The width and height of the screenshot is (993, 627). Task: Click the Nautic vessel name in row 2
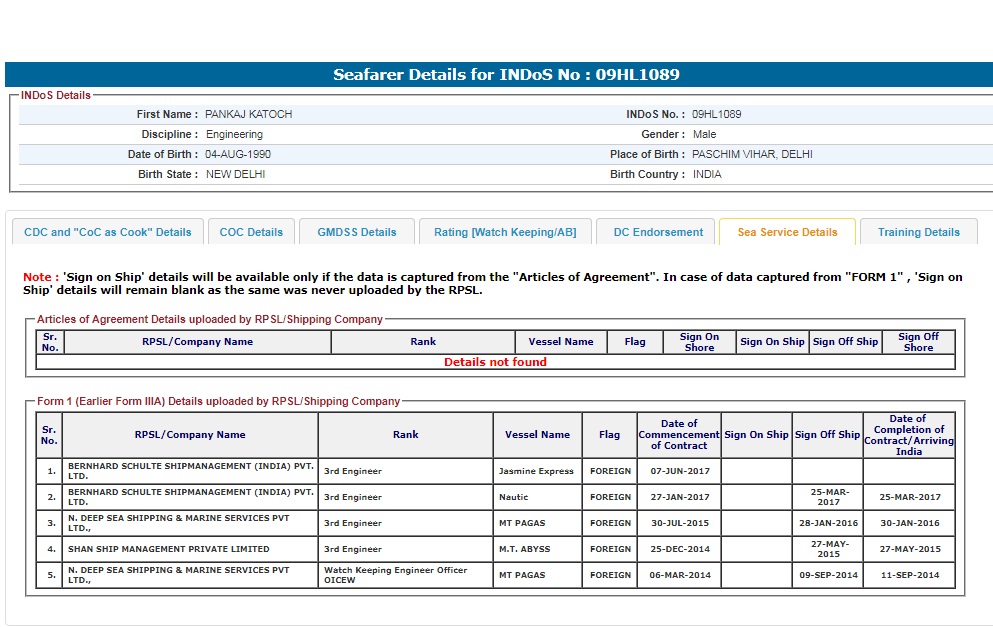click(x=514, y=497)
